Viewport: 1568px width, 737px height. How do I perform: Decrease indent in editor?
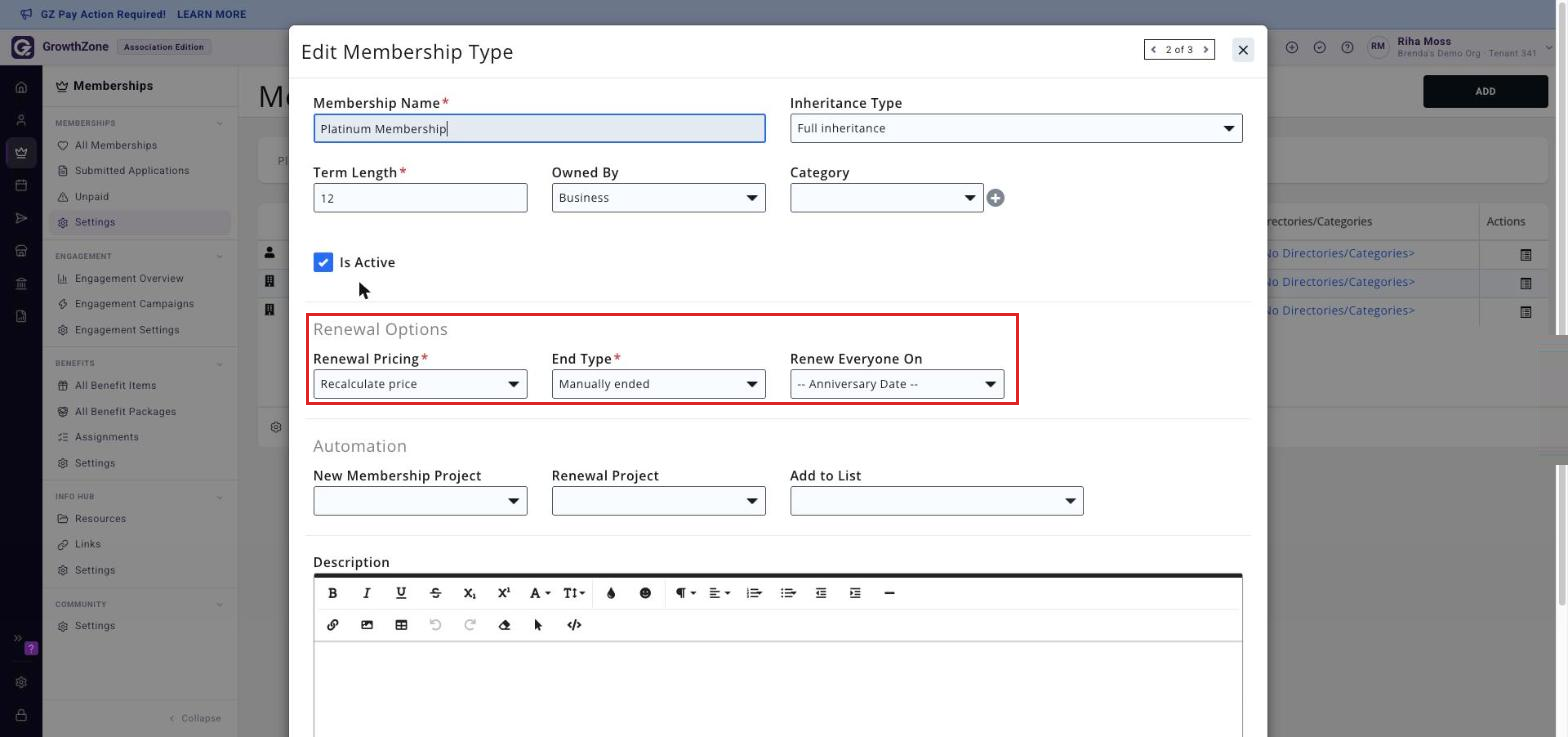click(821, 593)
